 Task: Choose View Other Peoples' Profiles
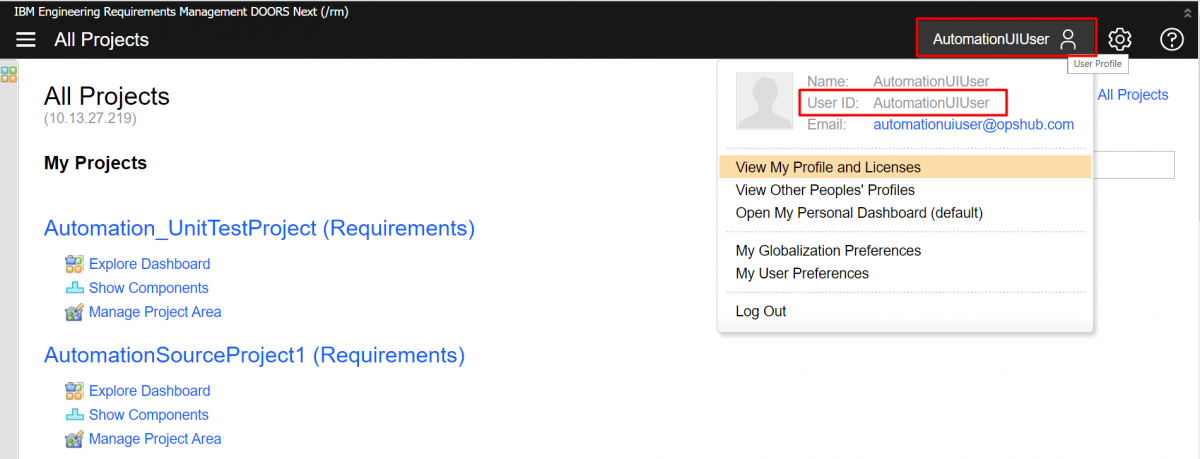coord(825,190)
